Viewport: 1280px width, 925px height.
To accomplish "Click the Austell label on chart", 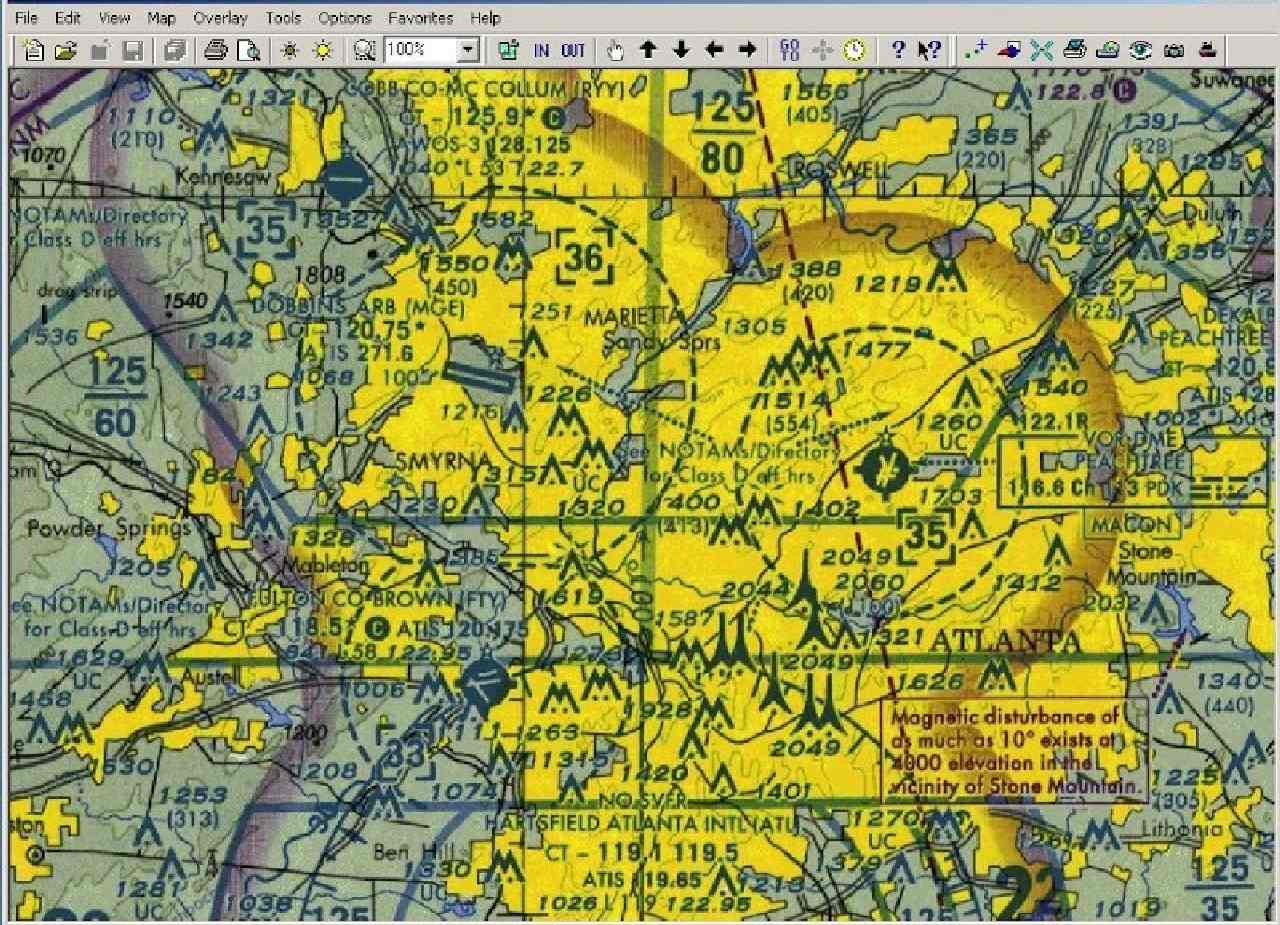I will [209, 677].
